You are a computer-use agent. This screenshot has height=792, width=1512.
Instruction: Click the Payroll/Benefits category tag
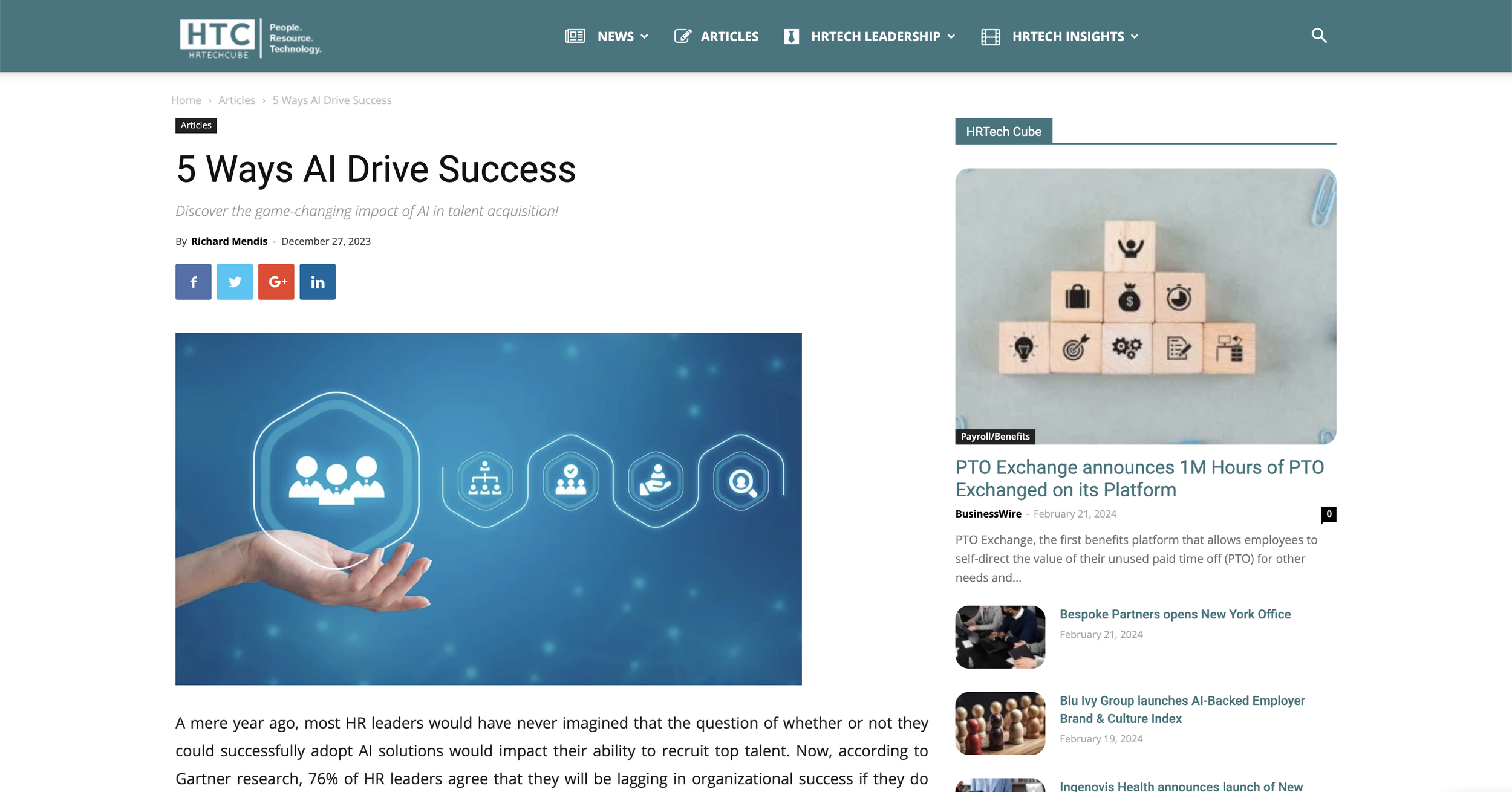(x=995, y=437)
